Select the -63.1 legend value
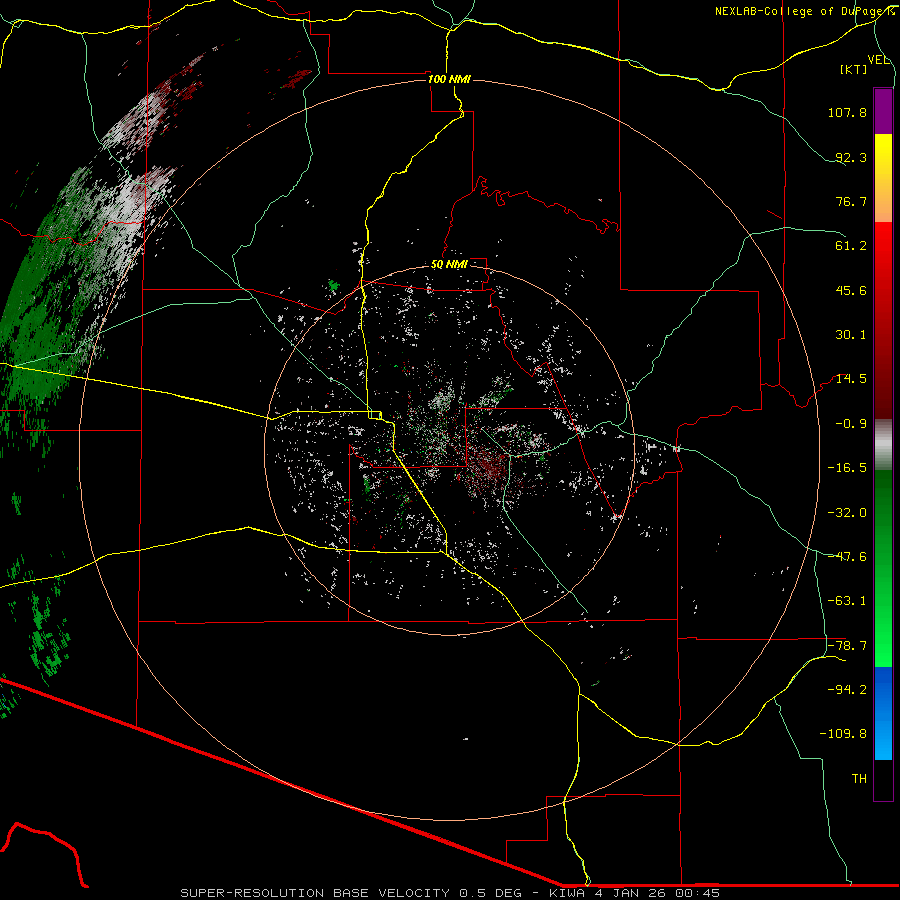Screen dimensions: 900x900 click(847, 601)
